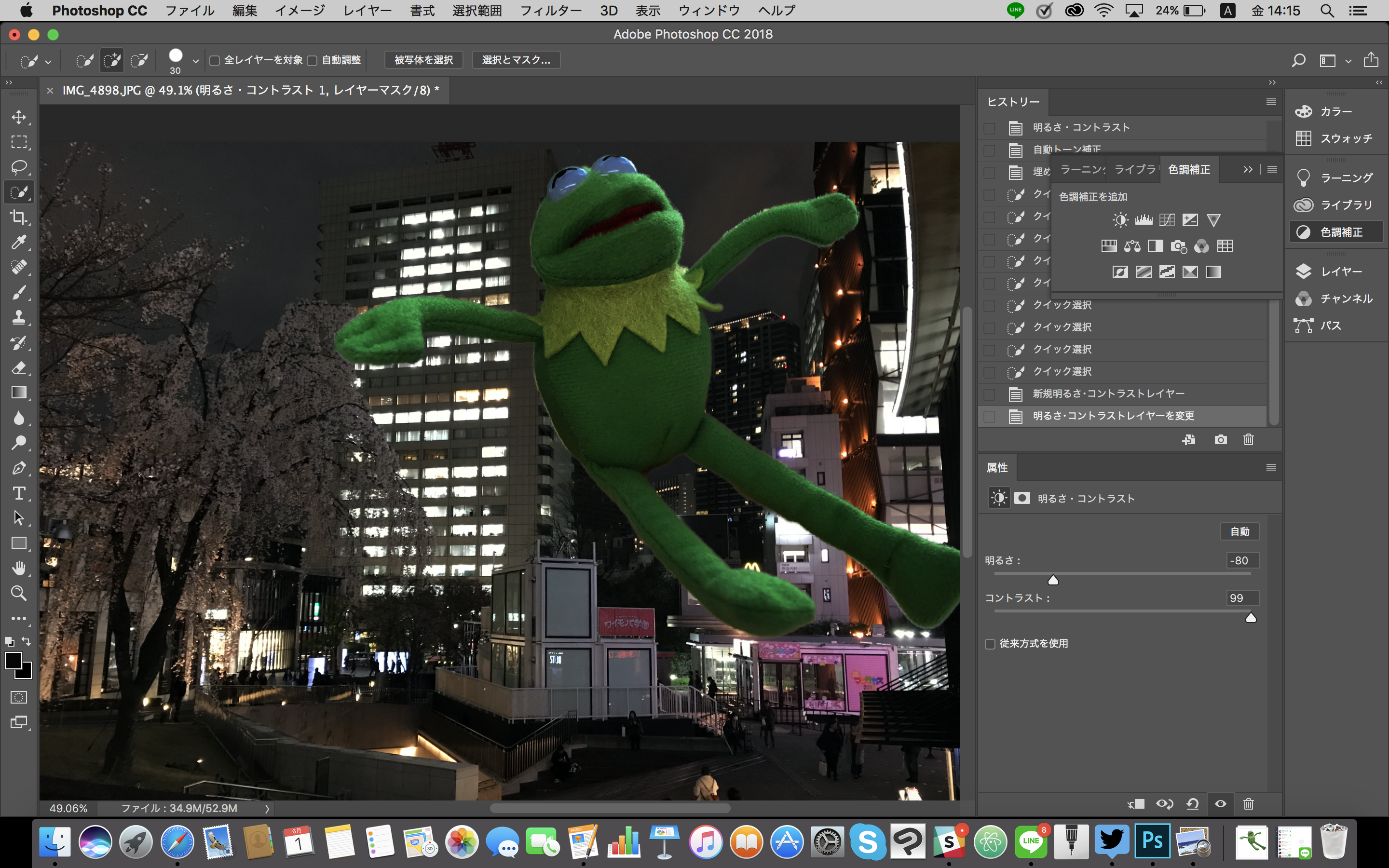Open the History panel menu
This screenshot has height=868, width=1389.
(x=1271, y=102)
